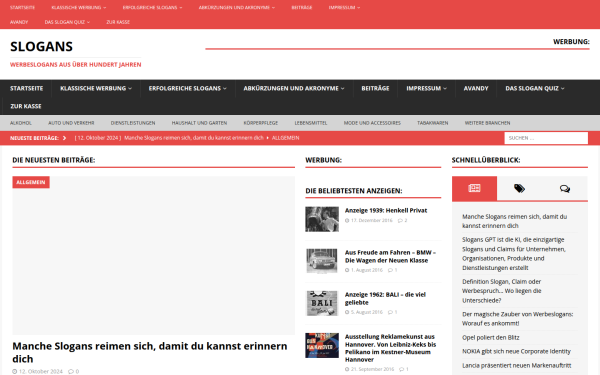Open comments icon under Henkell Privat post
This screenshot has width=600, height=375.
point(400,220)
